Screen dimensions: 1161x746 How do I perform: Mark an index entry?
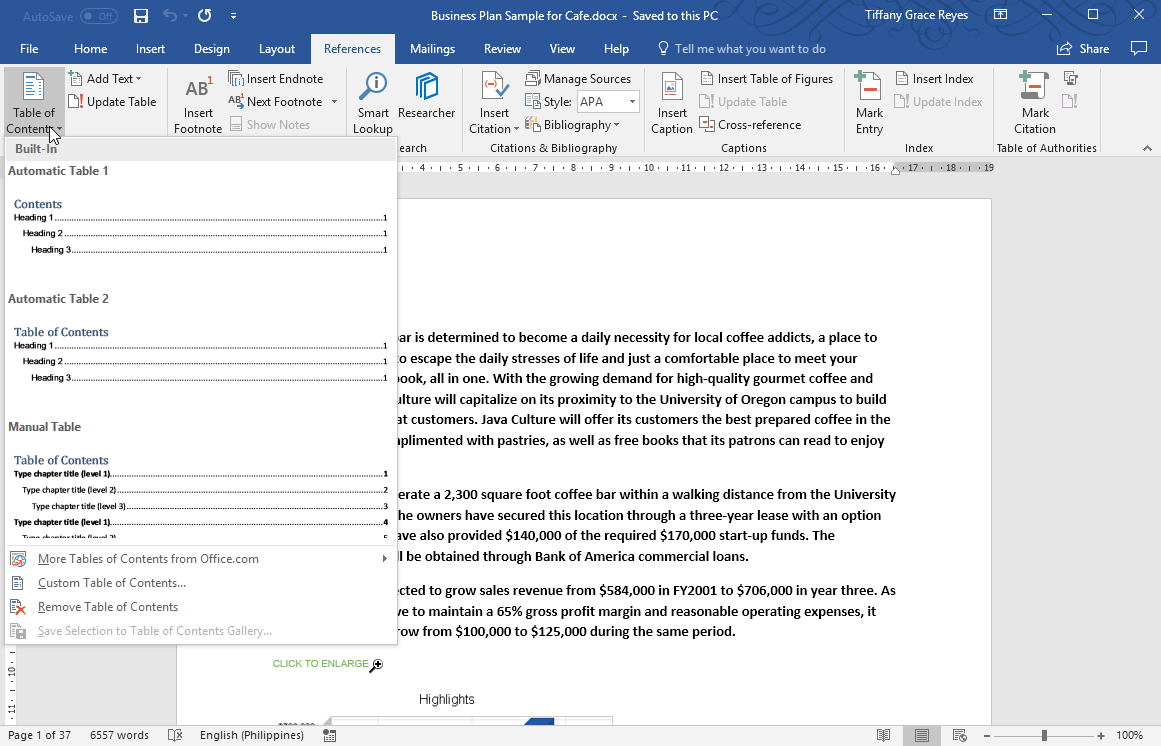[x=868, y=101]
